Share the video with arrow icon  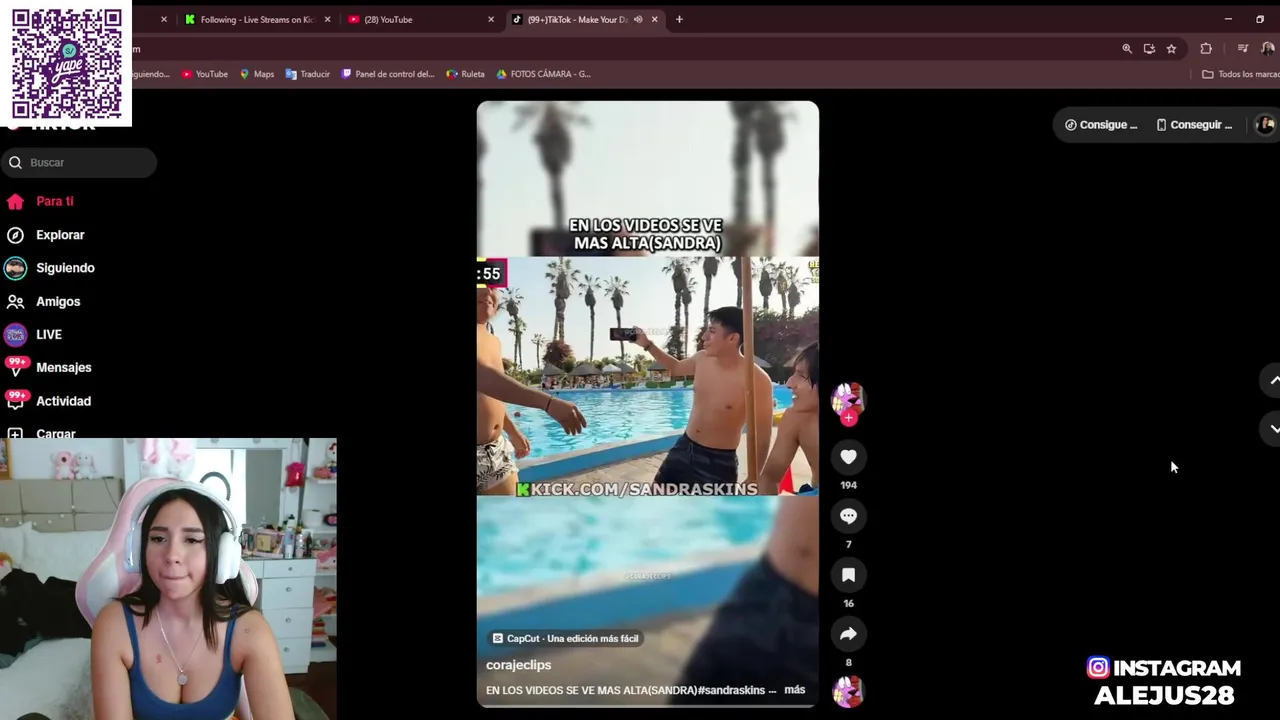click(848, 634)
